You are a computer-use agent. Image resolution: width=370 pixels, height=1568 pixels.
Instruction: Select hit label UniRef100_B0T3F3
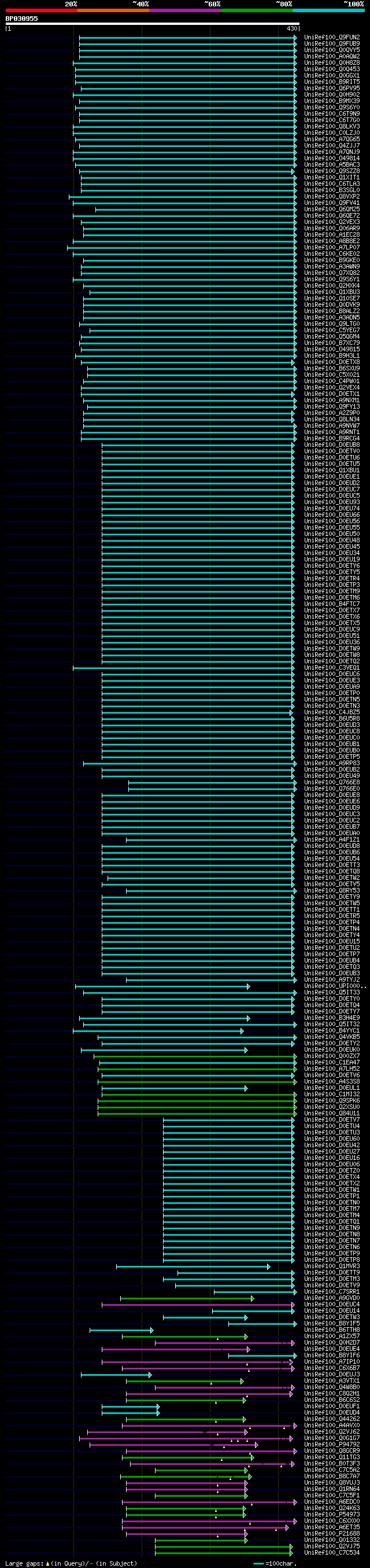pos(332,1464)
